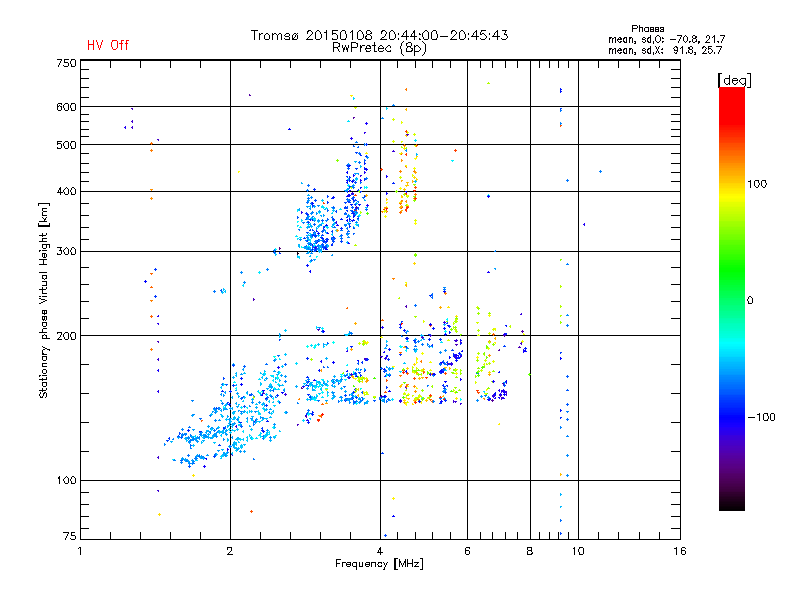This screenshot has height=600, width=800.
Task: Click the y-axis label '300'
Action: [66, 252]
